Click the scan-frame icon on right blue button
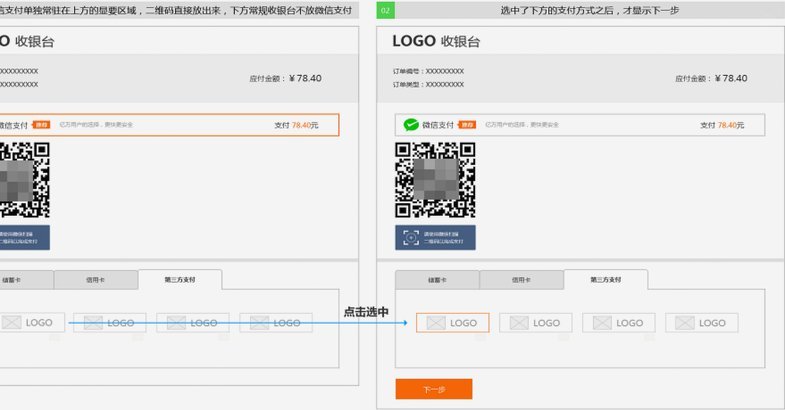This screenshot has width=785, height=410. [411, 238]
